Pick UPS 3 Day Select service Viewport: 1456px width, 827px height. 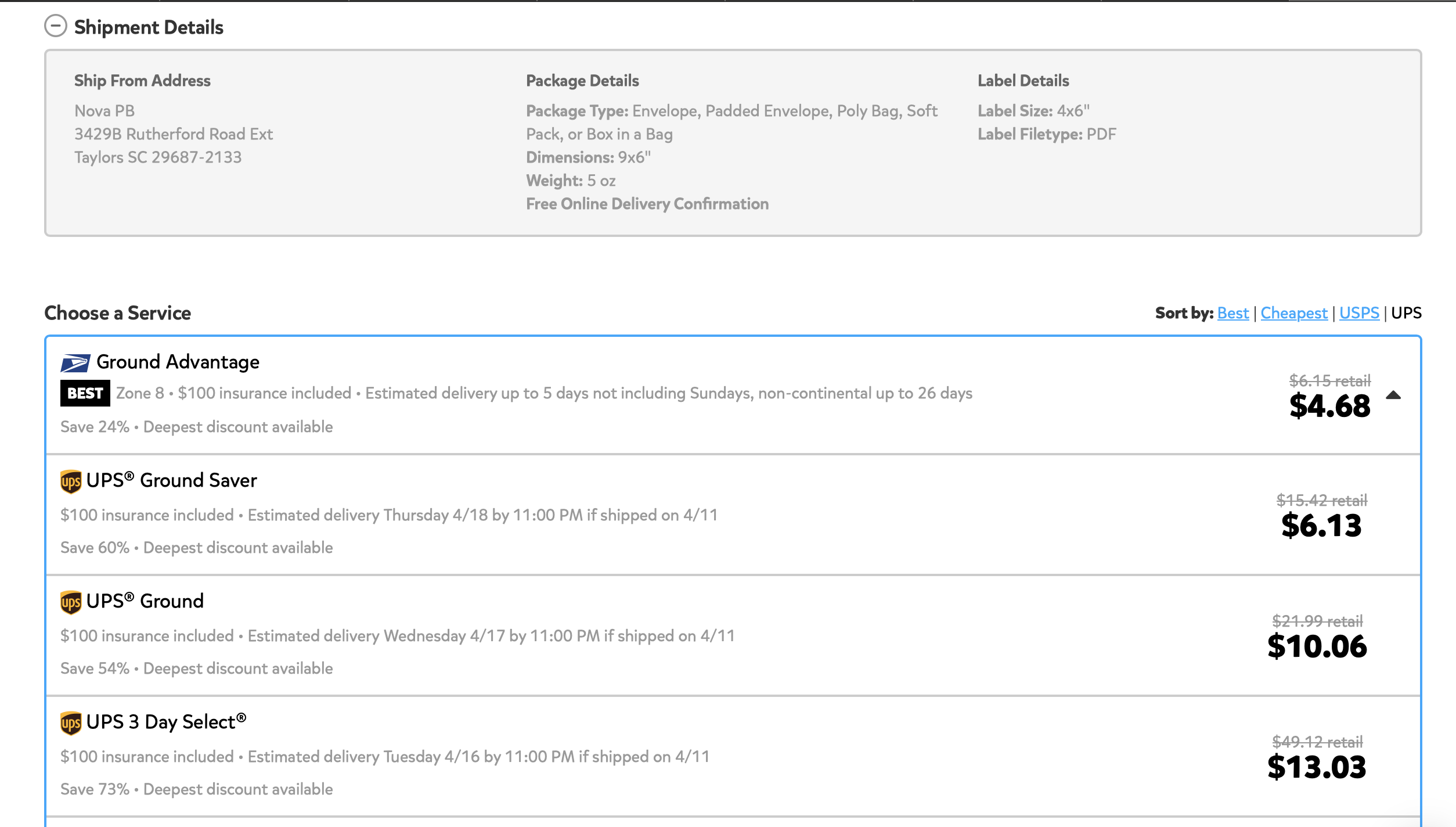click(733, 756)
